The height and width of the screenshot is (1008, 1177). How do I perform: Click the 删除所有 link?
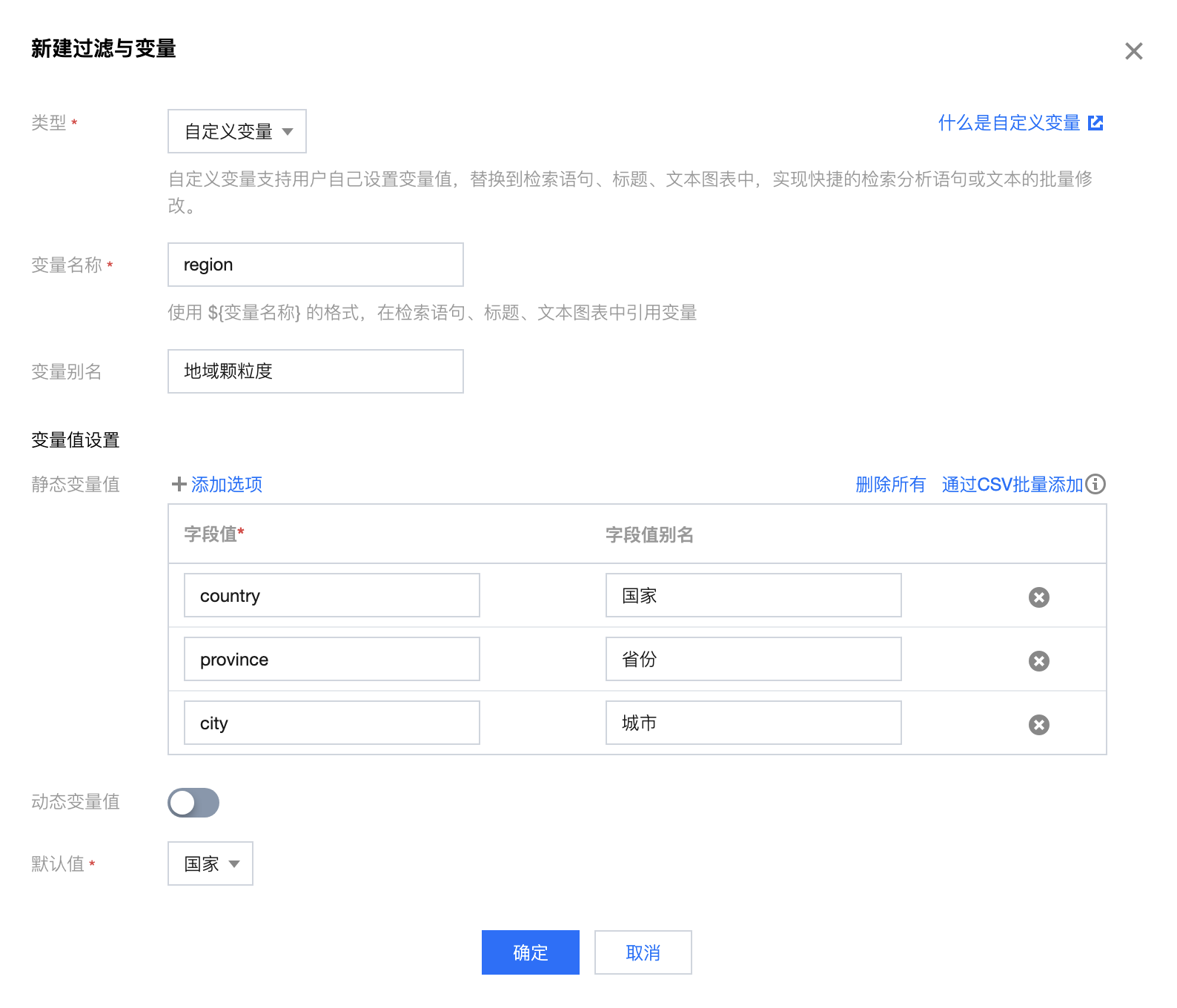pyautogui.click(x=890, y=485)
